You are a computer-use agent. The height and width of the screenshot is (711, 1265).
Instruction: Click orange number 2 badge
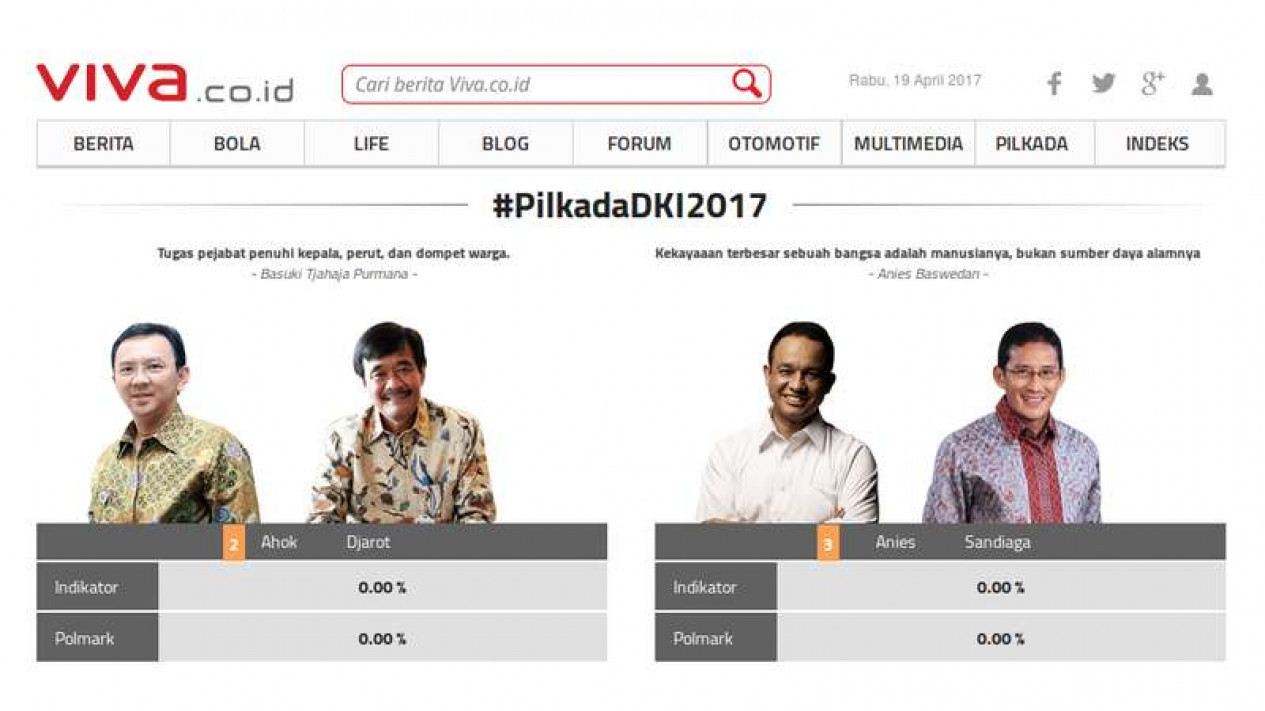tap(233, 544)
